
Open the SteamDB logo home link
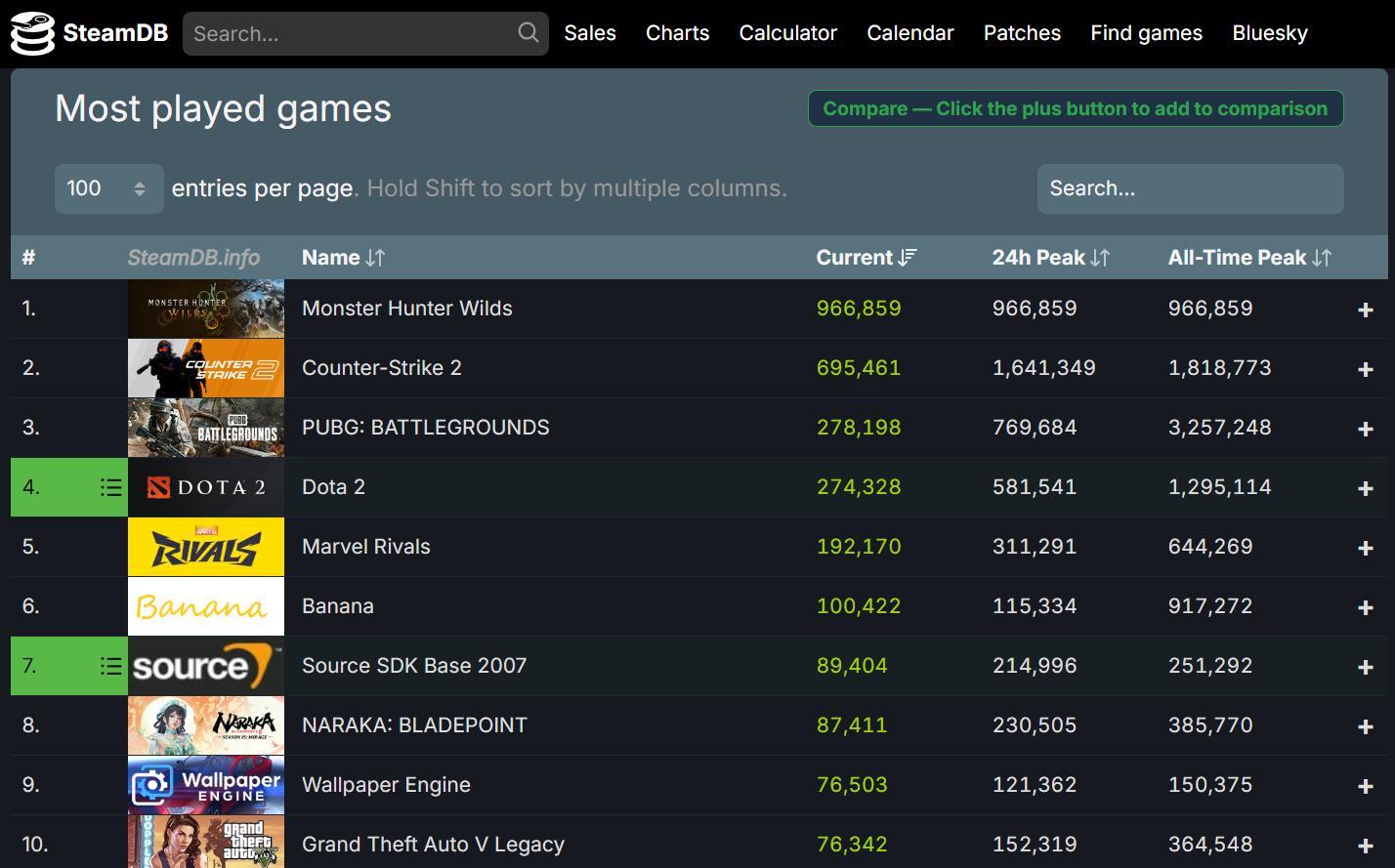89,33
